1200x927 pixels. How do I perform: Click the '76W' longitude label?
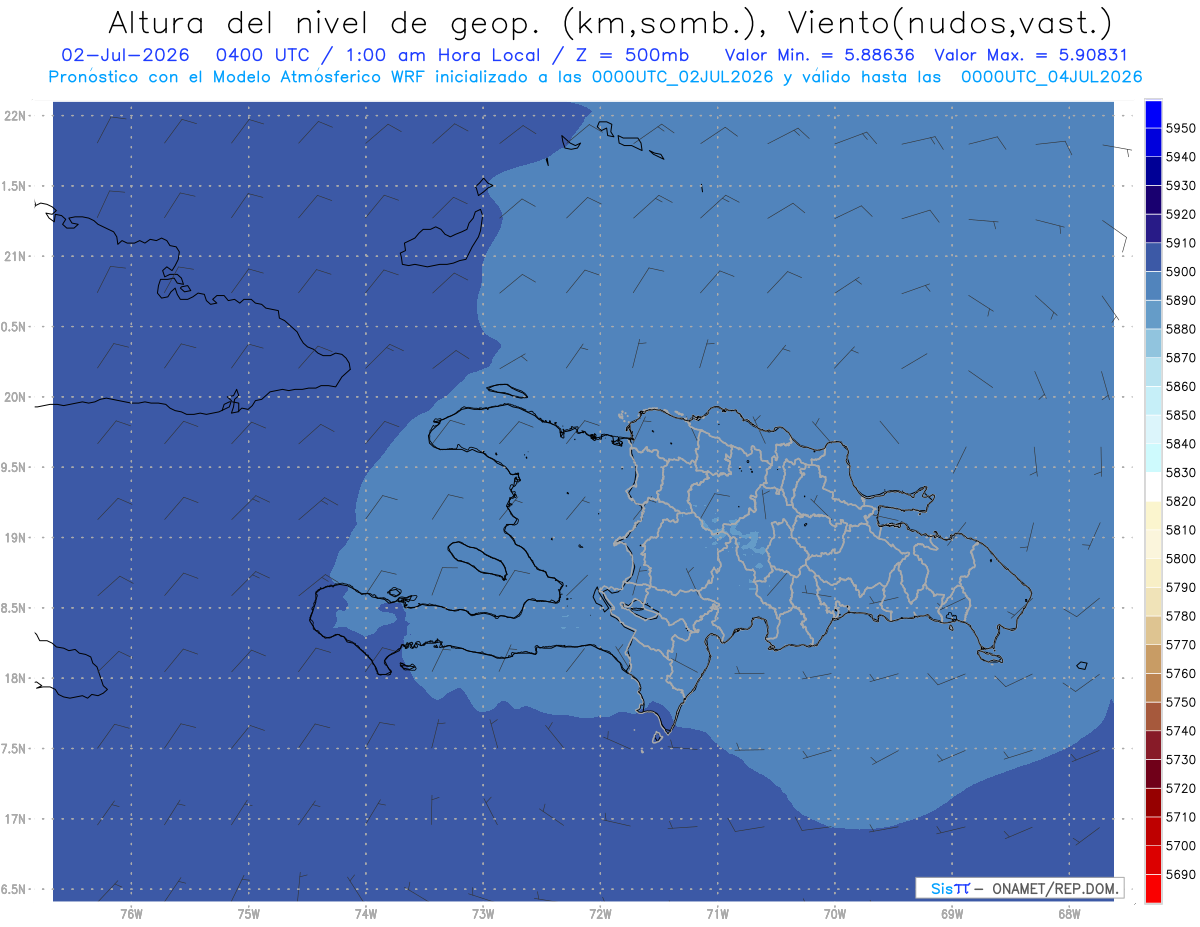pyautogui.click(x=131, y=914)
